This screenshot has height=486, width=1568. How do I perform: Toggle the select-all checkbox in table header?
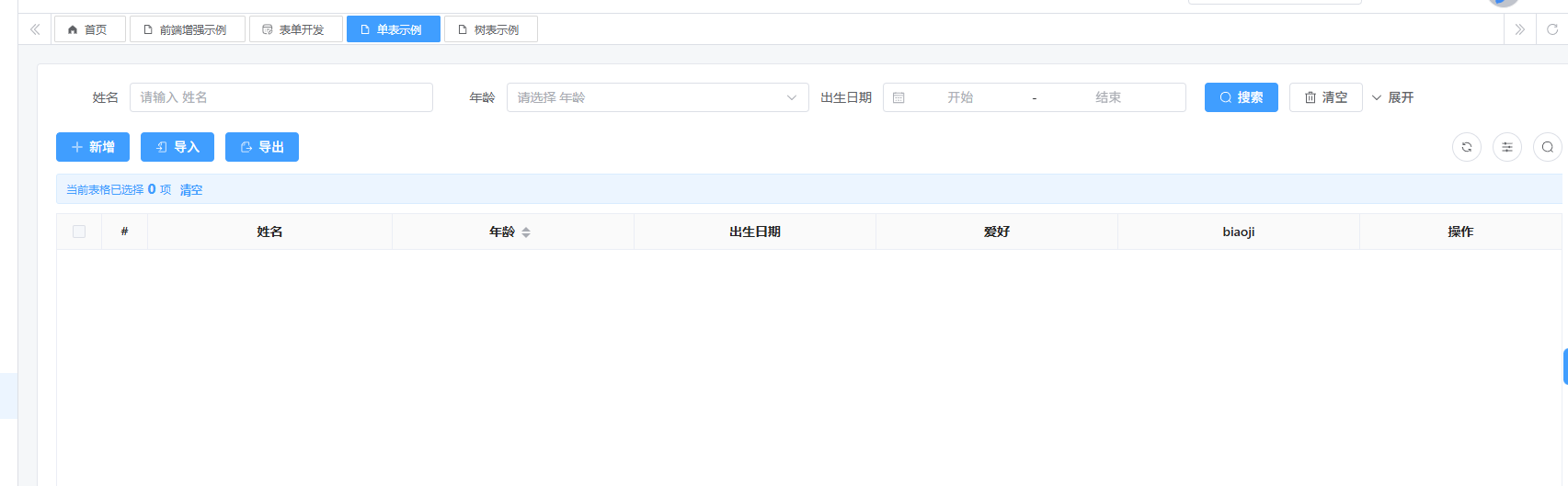(79, 232)
